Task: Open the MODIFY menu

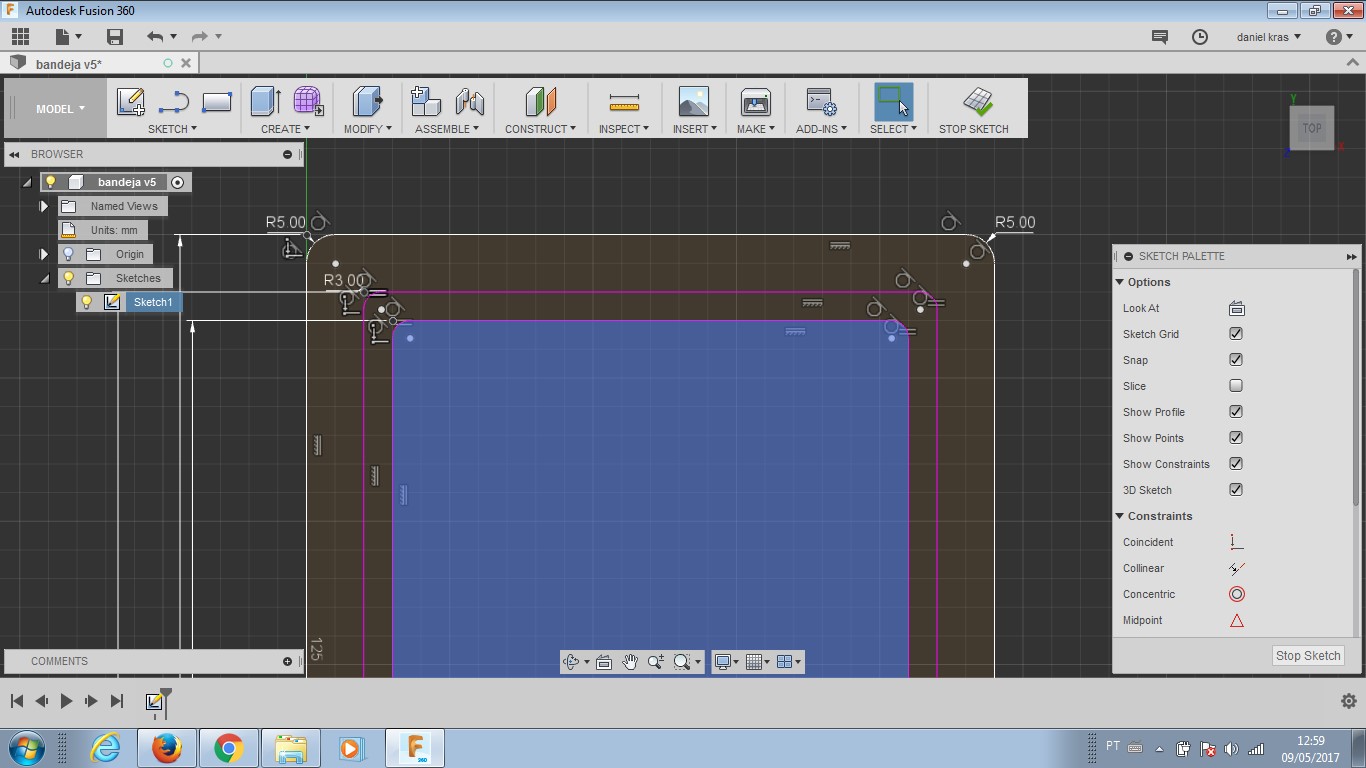Action: [367, 129]
